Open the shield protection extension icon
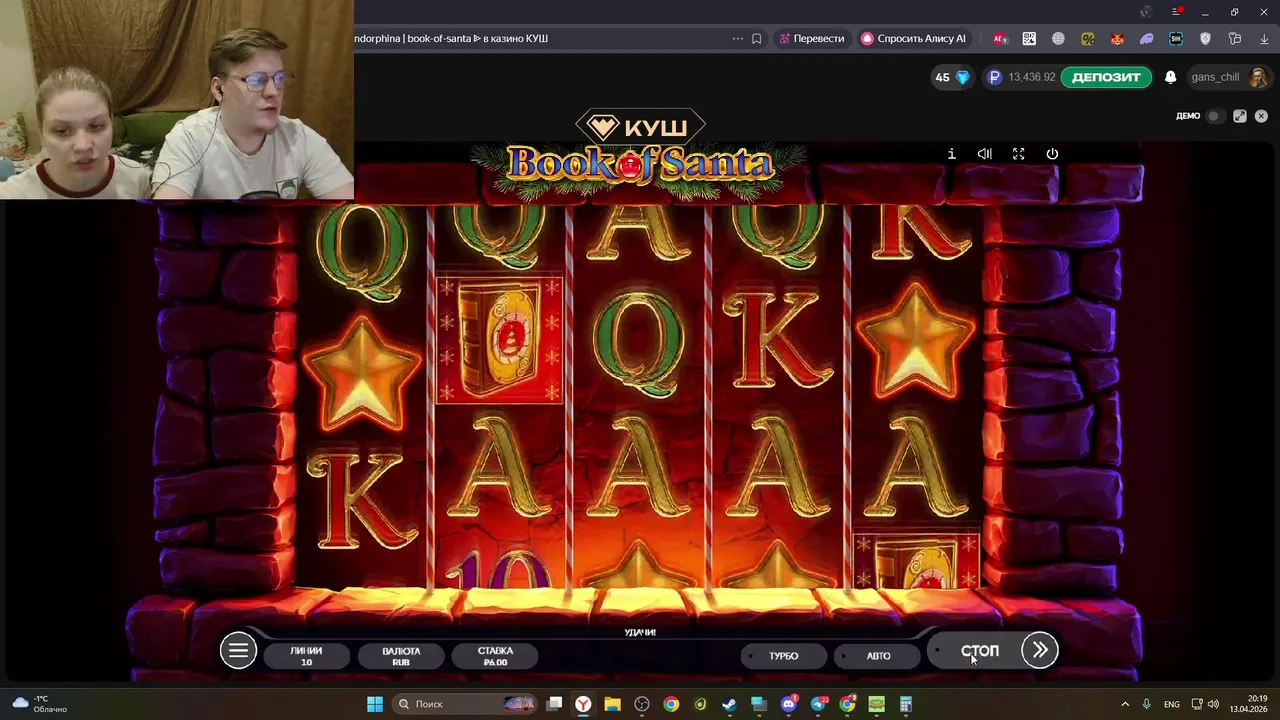Image resolution: width=1280 pixels, height=720 pixels. click(1205, 38)
